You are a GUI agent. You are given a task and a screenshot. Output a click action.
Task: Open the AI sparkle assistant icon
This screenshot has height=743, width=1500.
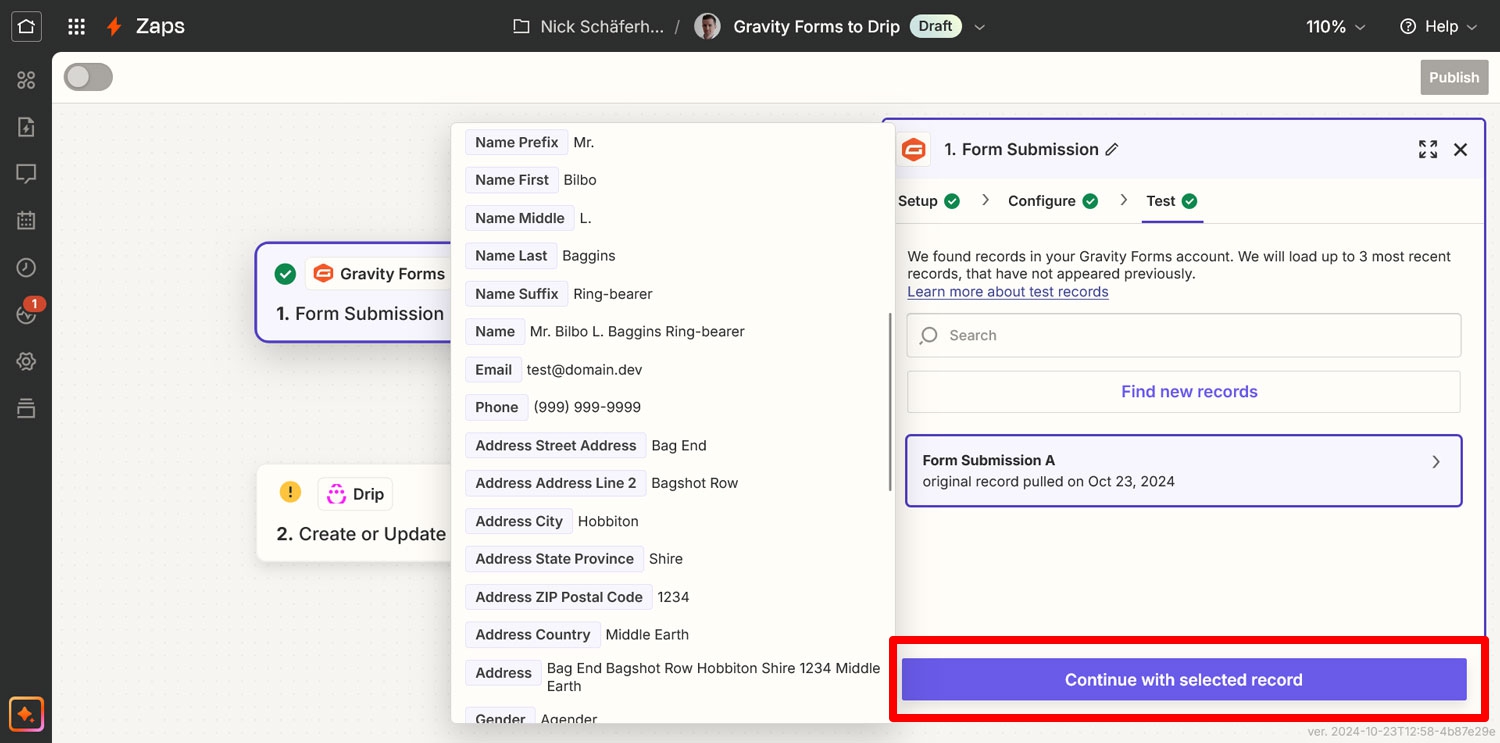(26, 715)
